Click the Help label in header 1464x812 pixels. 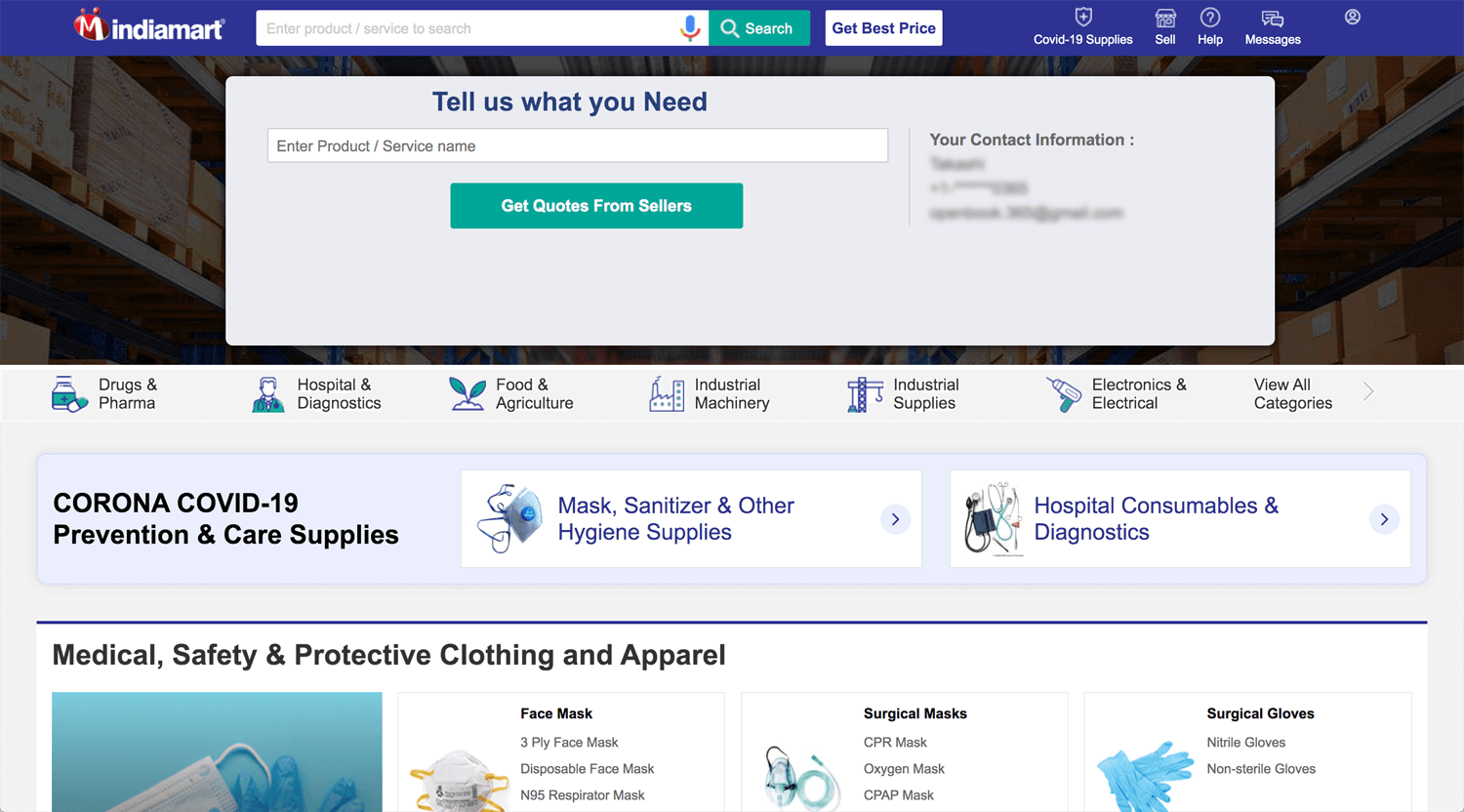[1210, 40]
